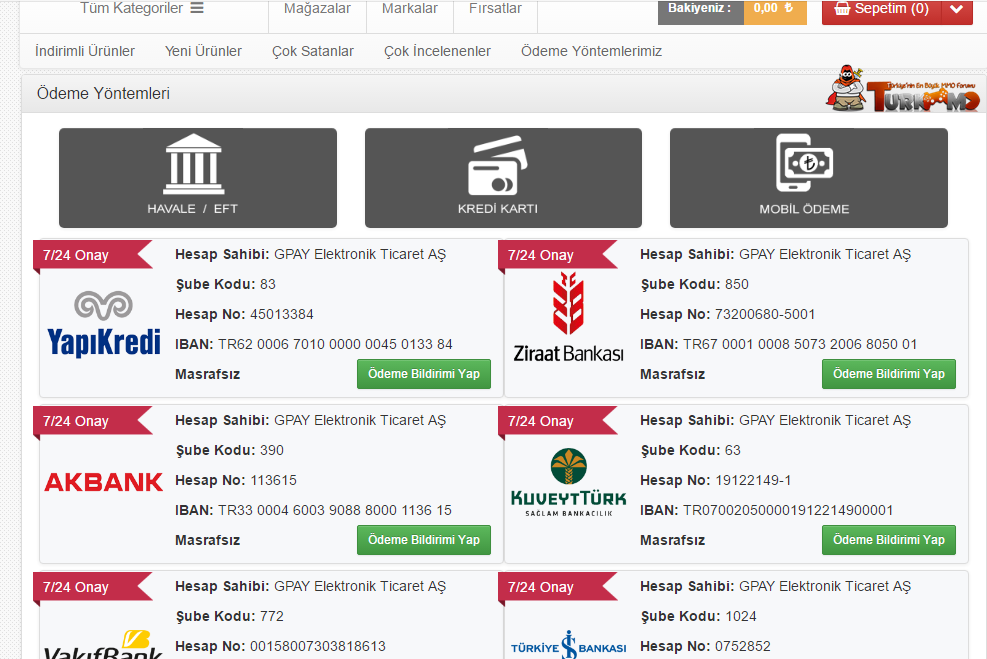
Task: Click the Yapı Kredi bank logo
Action: pos(104,324)
